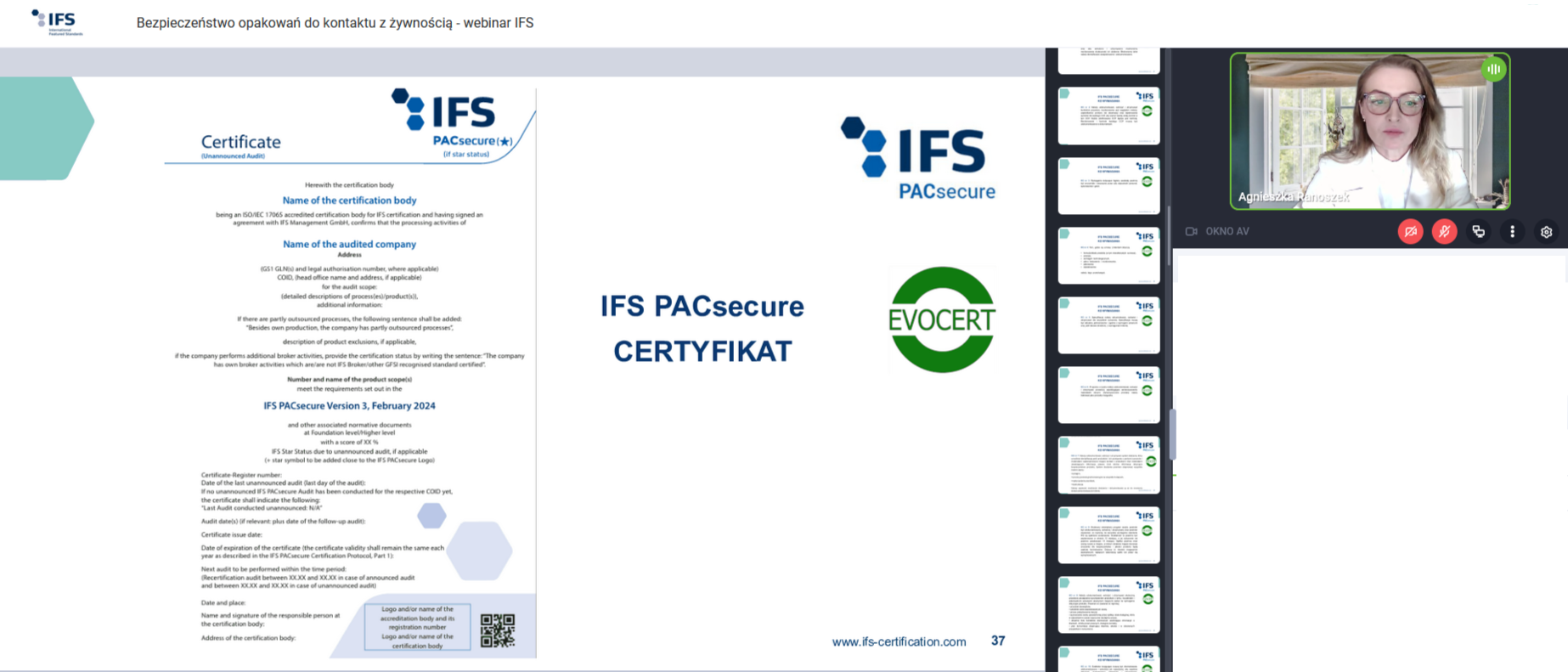This screenshot has width=1568, height=672.
Task: Unmute the red microphone button
Action: 1444,231
